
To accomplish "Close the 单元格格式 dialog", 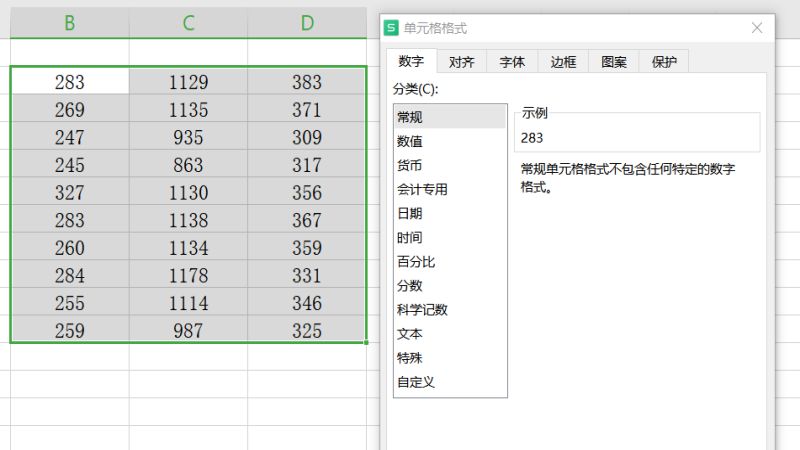I will (x=757, y=29).
